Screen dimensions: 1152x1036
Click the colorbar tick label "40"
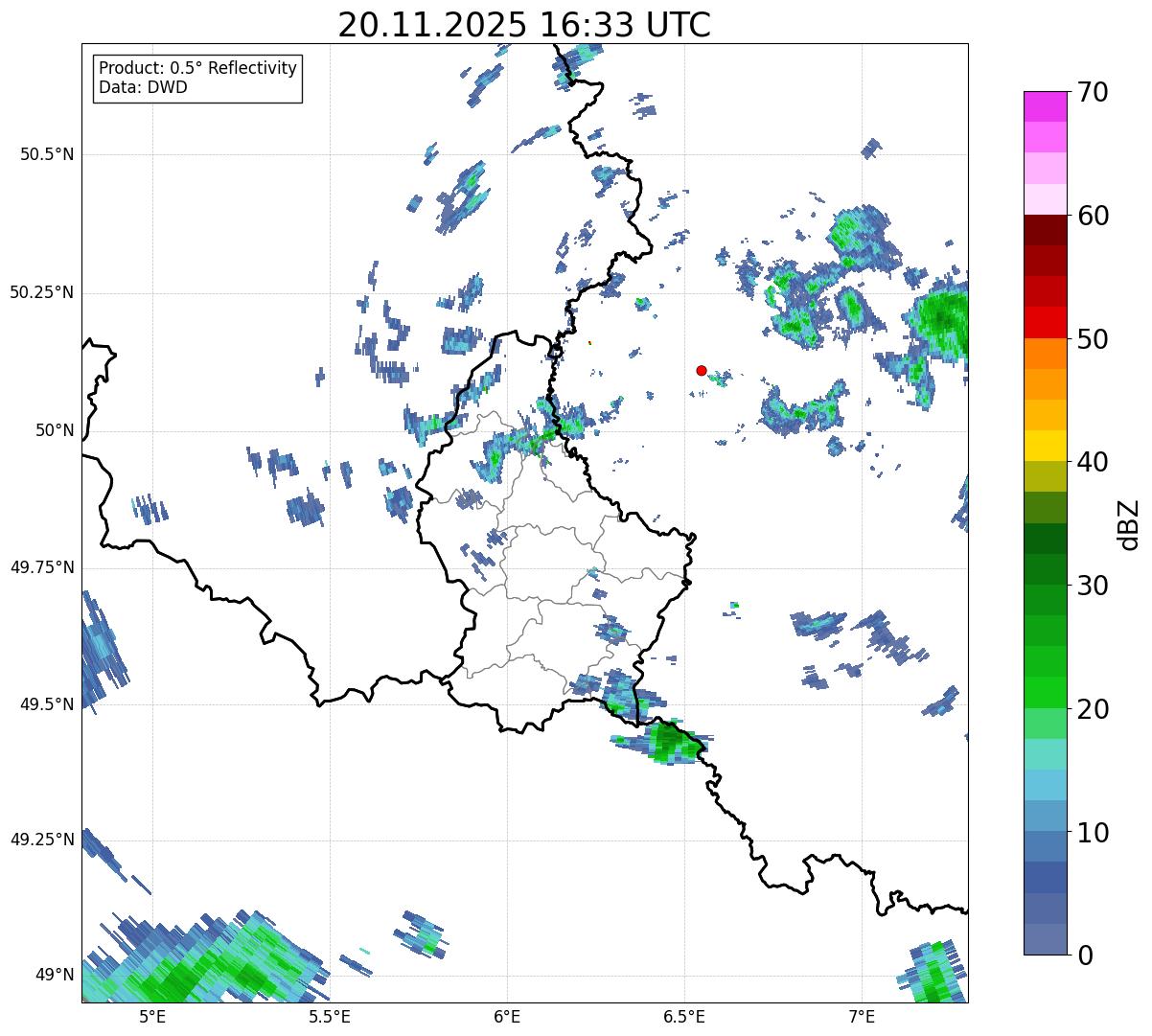click(1092, 462)
